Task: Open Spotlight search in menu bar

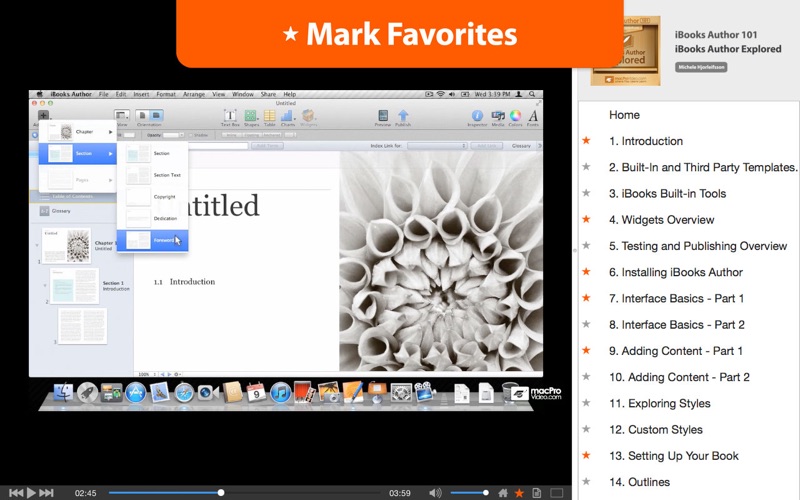Action: point(532,94)
